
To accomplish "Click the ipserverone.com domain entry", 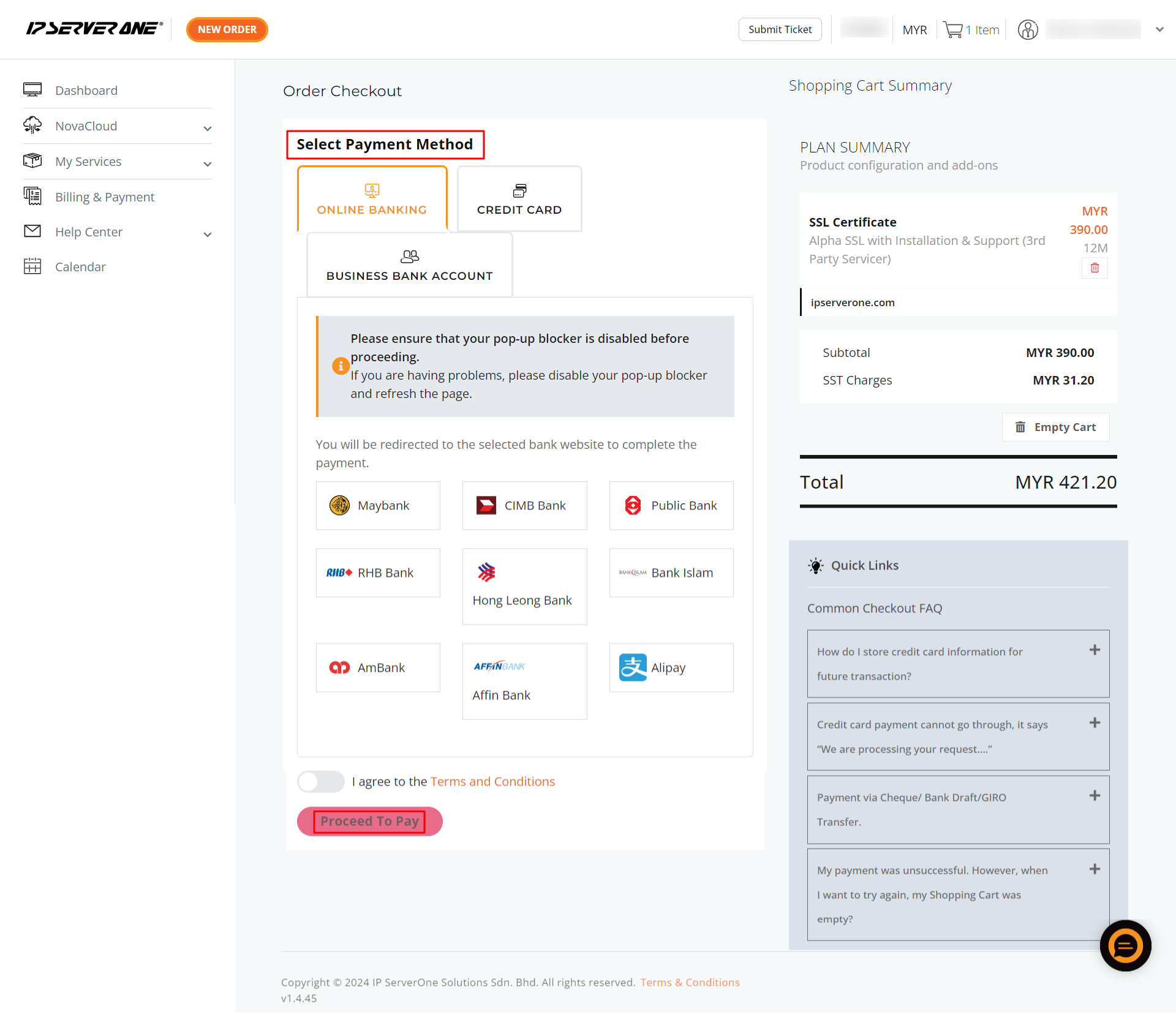I will click(x=853, y=302).
